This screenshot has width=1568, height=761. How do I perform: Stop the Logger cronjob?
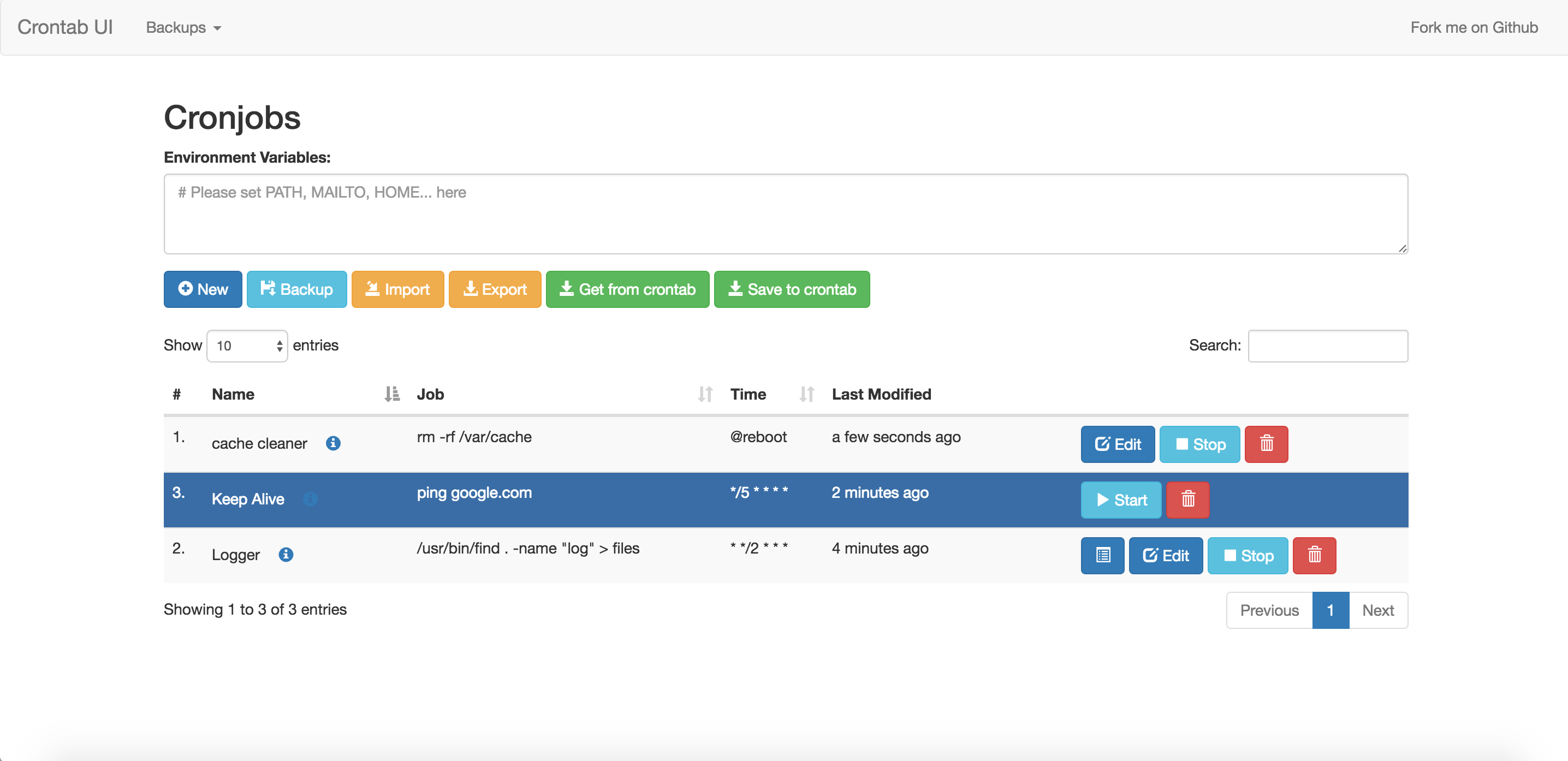[x=1247, y=555]
